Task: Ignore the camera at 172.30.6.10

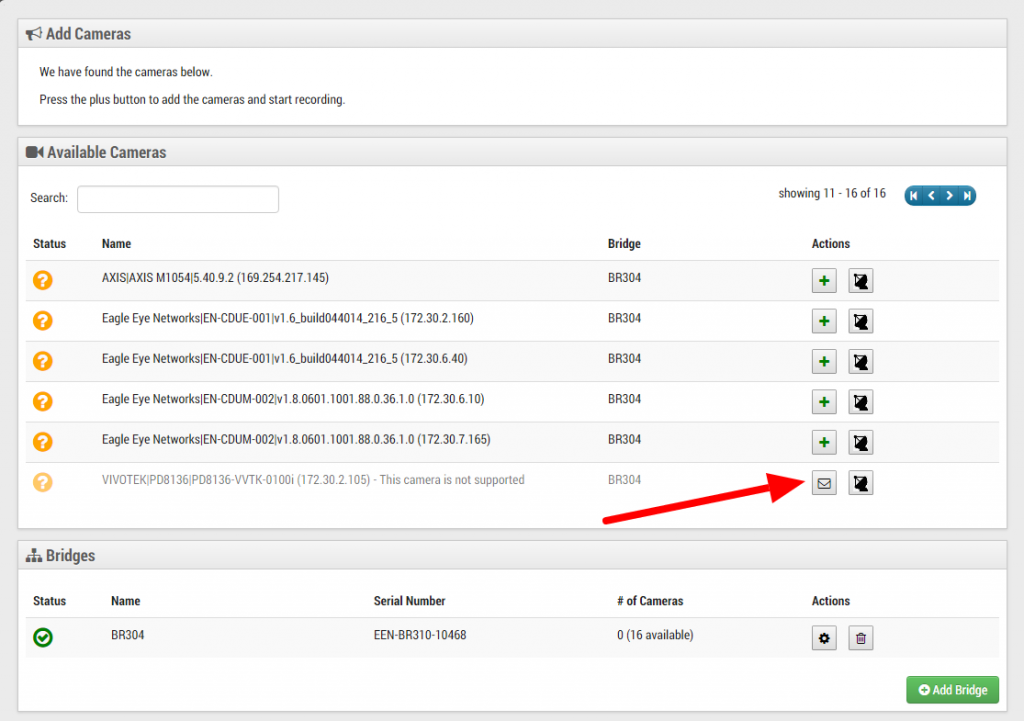Action: coord(861,402)
